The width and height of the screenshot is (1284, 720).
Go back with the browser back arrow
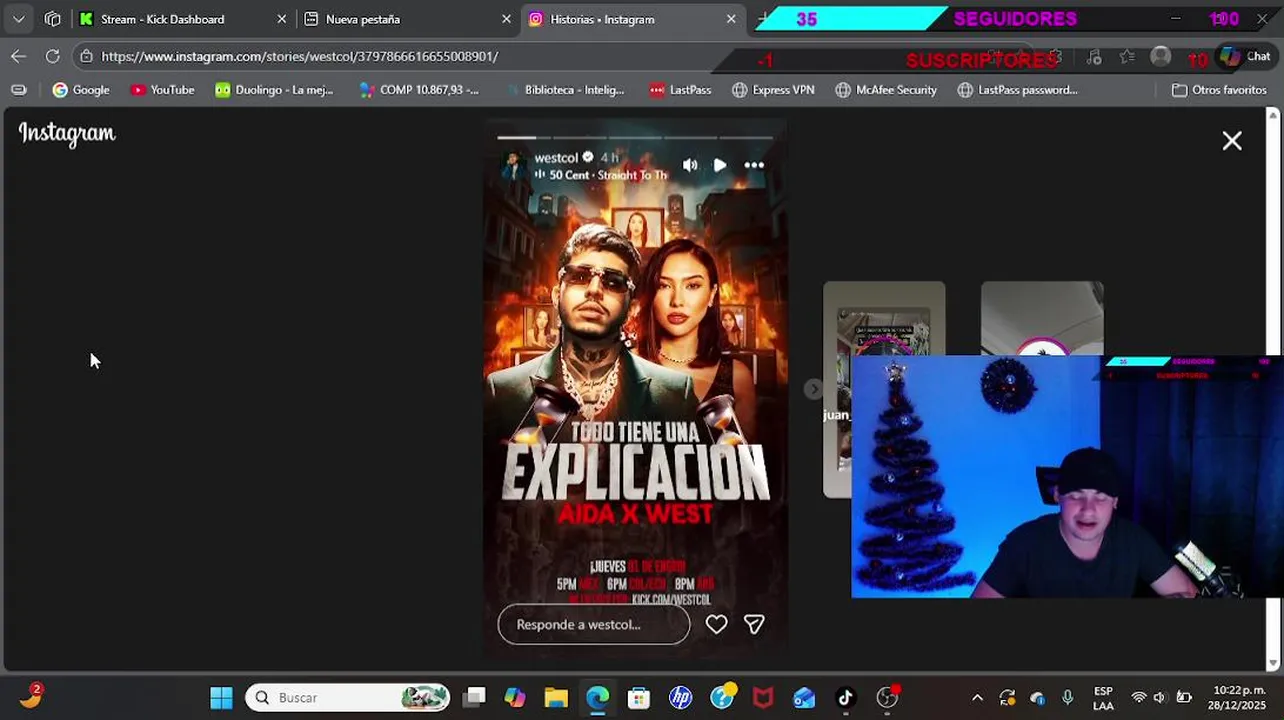click(18, 56)
